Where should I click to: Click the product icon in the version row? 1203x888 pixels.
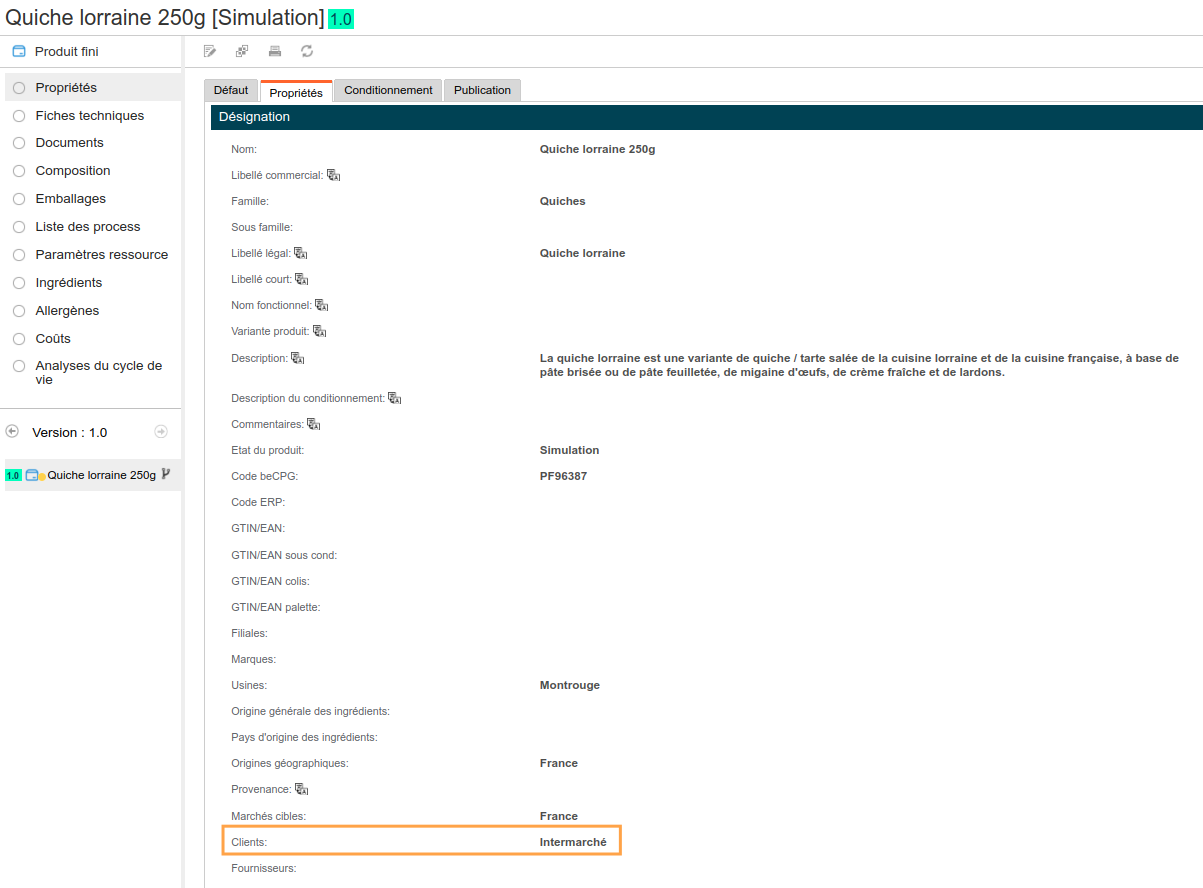33,475
